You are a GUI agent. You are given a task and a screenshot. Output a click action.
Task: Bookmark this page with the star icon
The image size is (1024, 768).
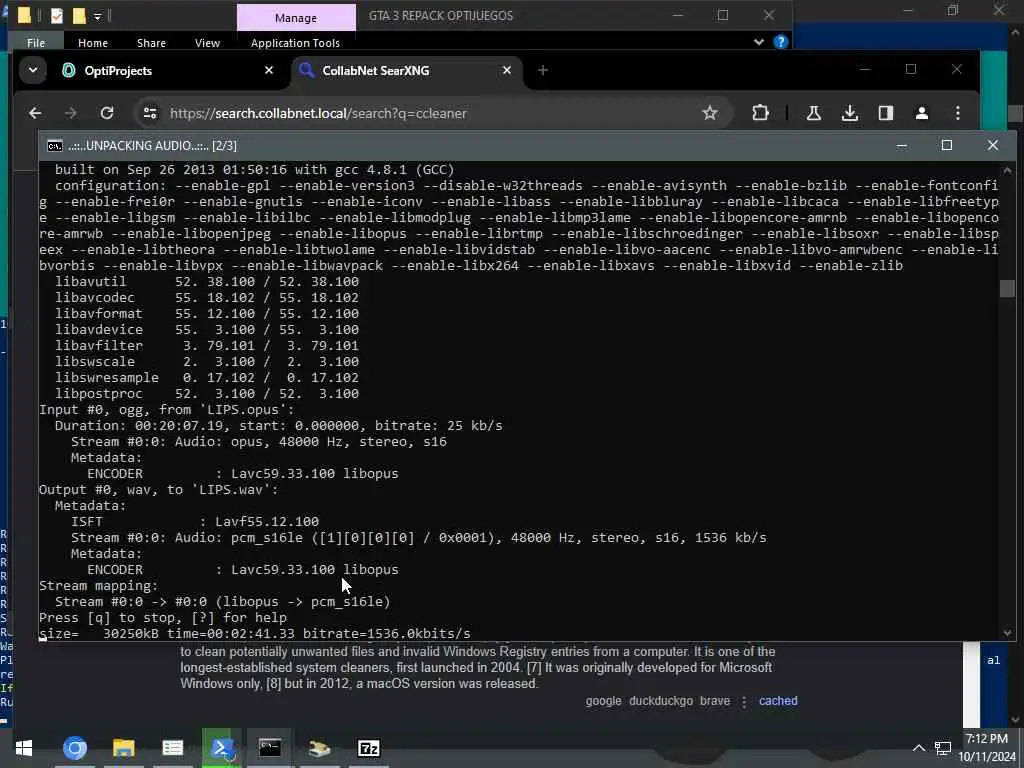pos(710,113)
